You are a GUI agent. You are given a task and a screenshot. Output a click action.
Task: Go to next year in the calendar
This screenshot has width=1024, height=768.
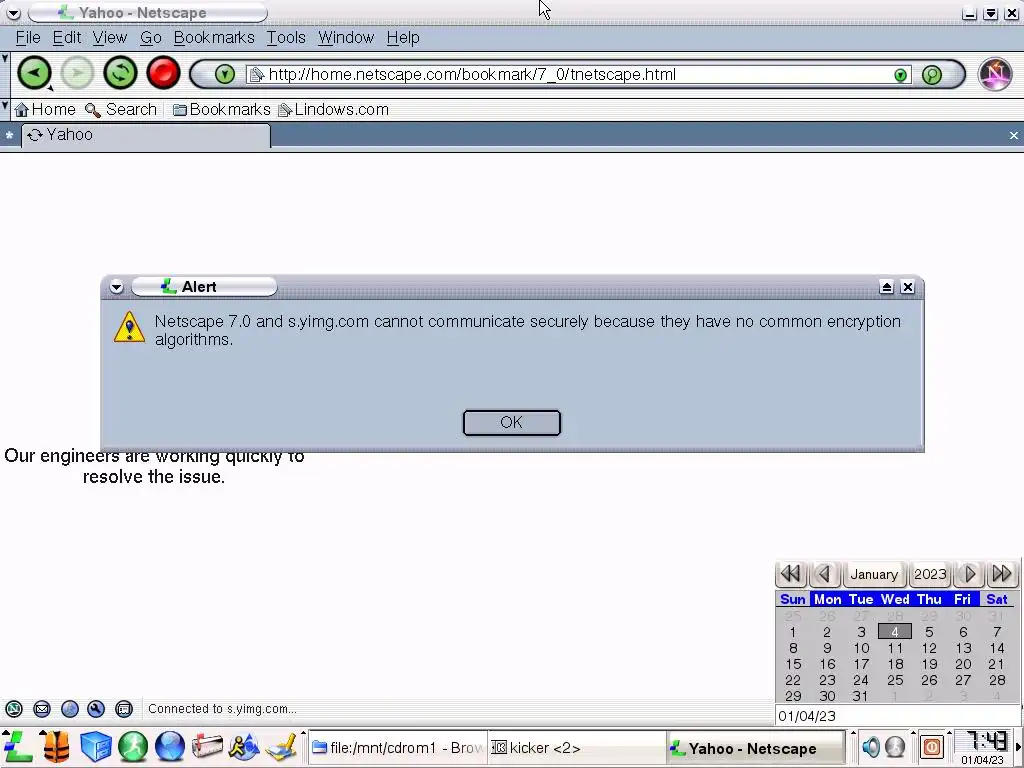(x=1002, y=574)
